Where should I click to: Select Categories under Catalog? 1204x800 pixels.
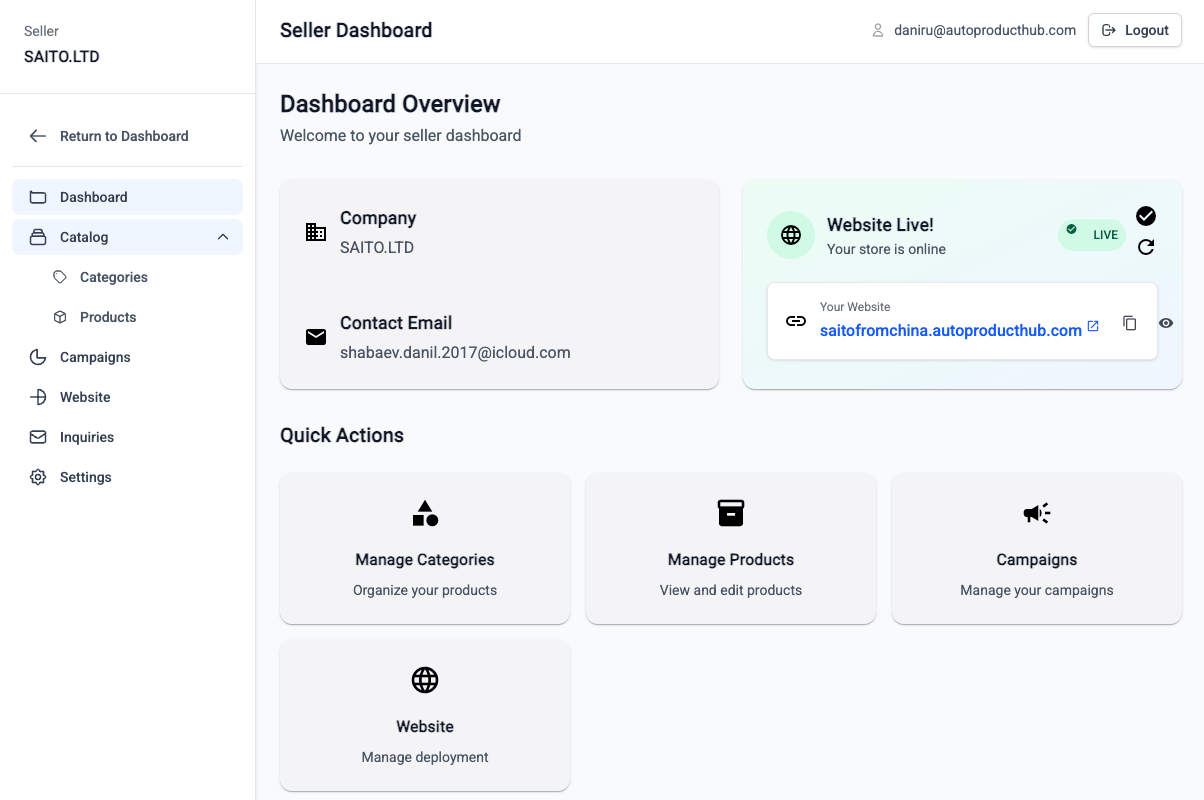pos(113,277)
